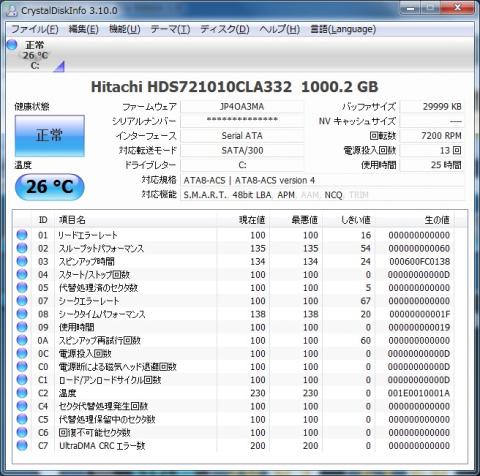Click the status orb for ID C0 row

(22, 367)
